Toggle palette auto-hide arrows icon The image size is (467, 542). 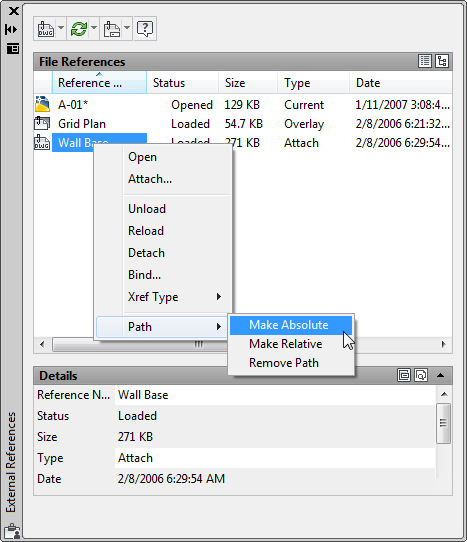11,29
